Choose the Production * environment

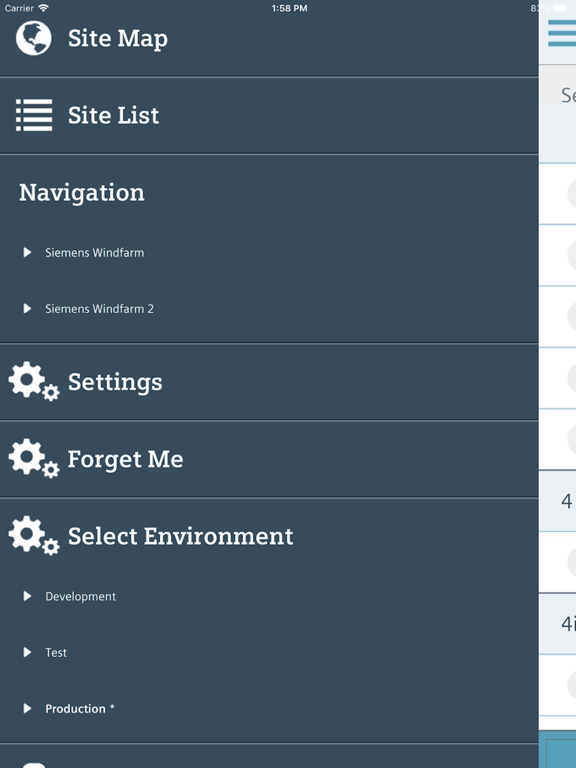(80, 709)
